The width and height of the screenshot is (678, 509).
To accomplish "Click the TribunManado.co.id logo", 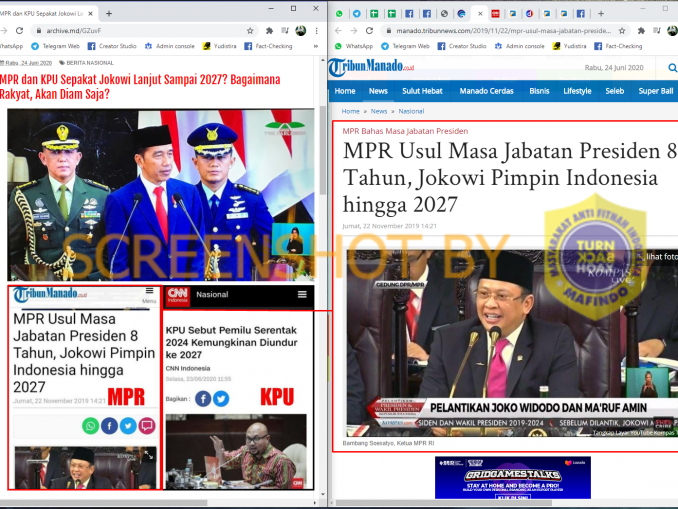I will [x=371, y=67].
